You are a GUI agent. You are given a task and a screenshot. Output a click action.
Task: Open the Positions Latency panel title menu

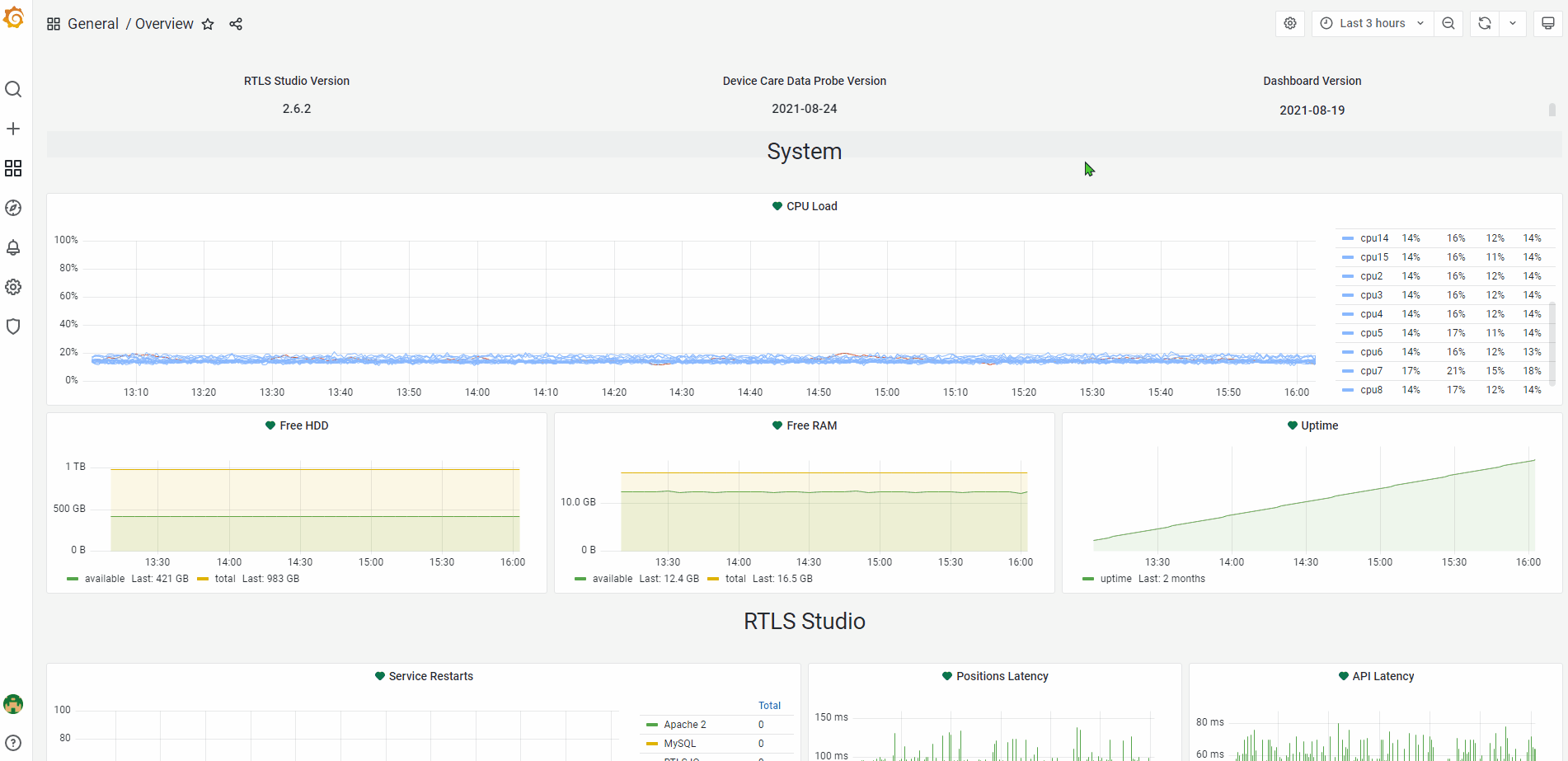(x=1002, y=676)
